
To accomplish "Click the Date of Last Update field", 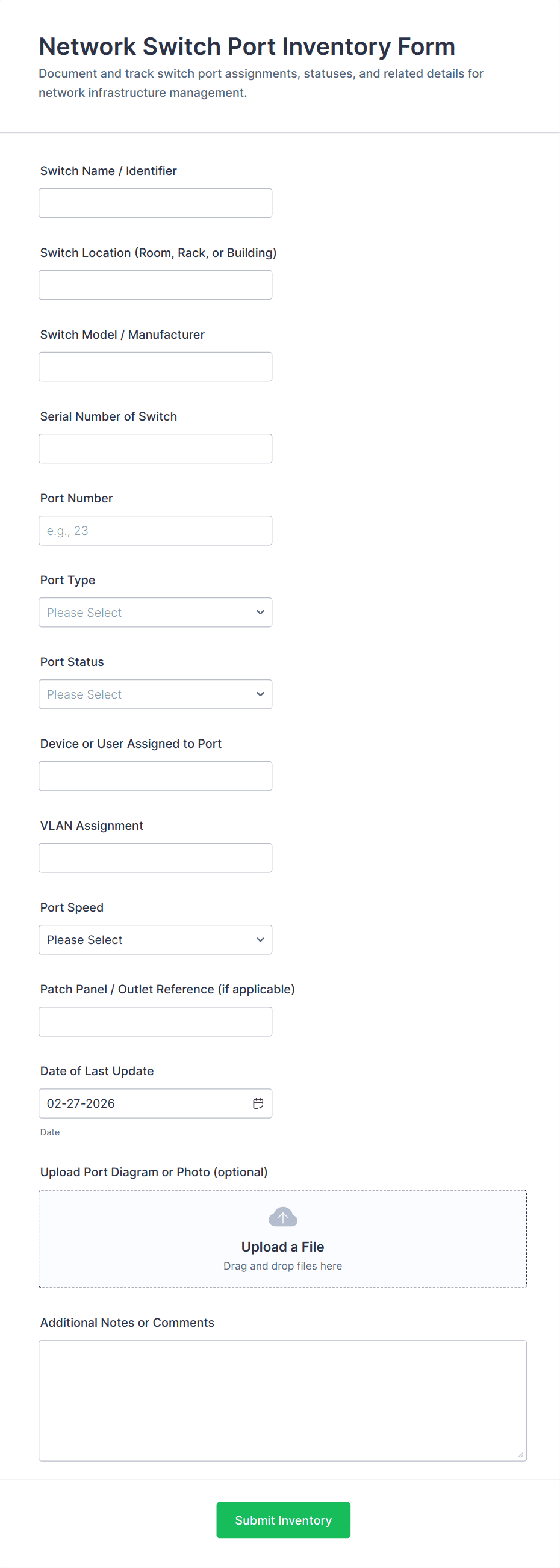I will coord(143,1103).
